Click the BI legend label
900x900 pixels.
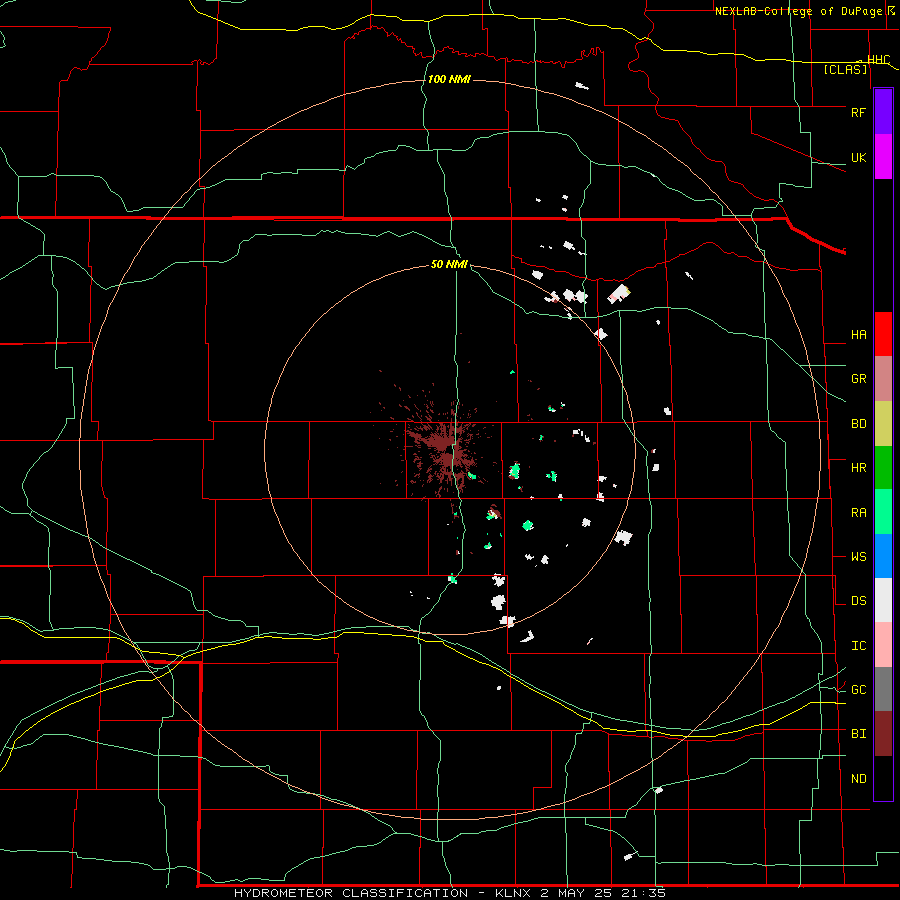pyautogui.click(x=858, y=733)
